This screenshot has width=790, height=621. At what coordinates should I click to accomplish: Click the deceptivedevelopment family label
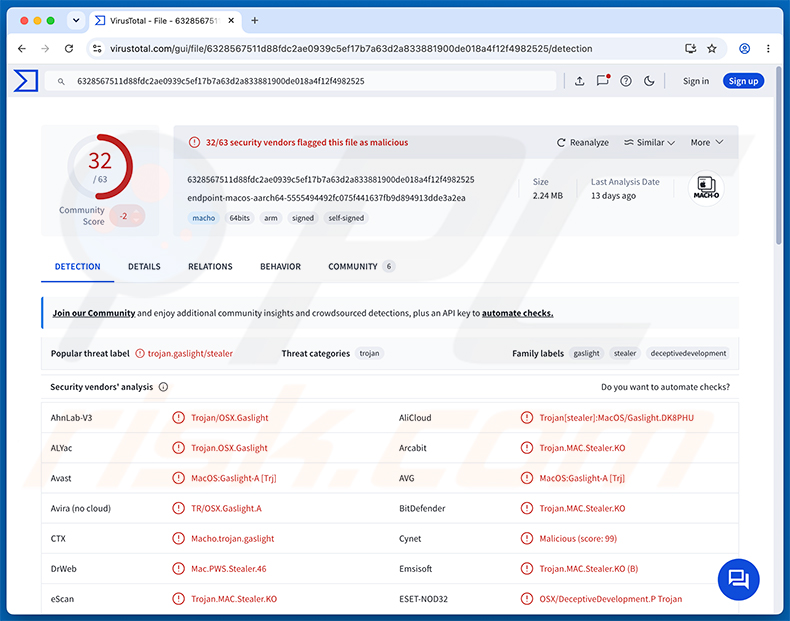coord(688,354)
